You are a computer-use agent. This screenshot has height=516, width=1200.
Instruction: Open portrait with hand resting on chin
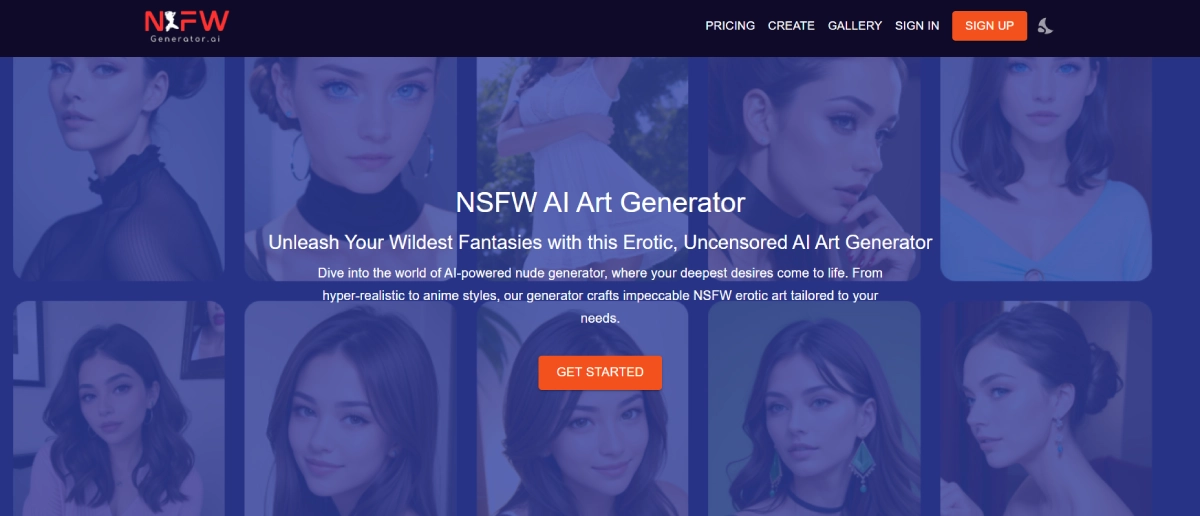tap(814, 168)
